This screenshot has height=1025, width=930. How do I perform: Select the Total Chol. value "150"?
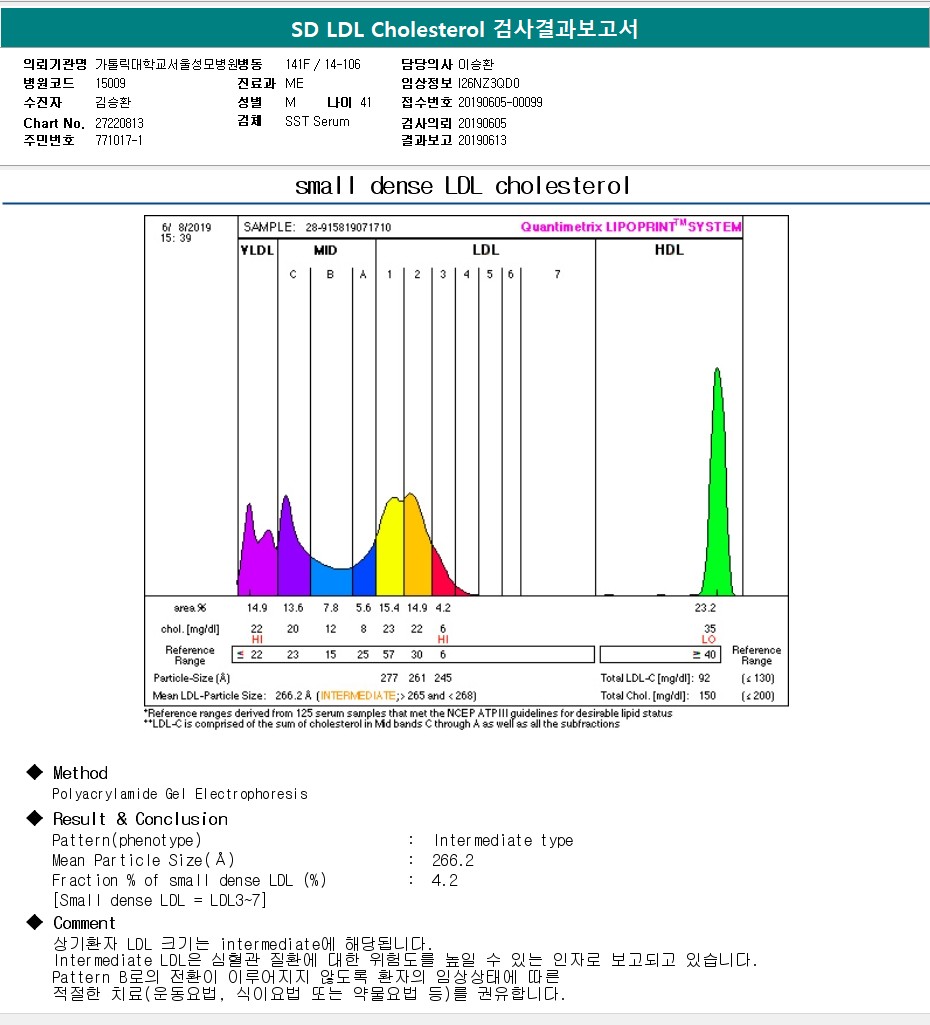[x=707, y=696]
